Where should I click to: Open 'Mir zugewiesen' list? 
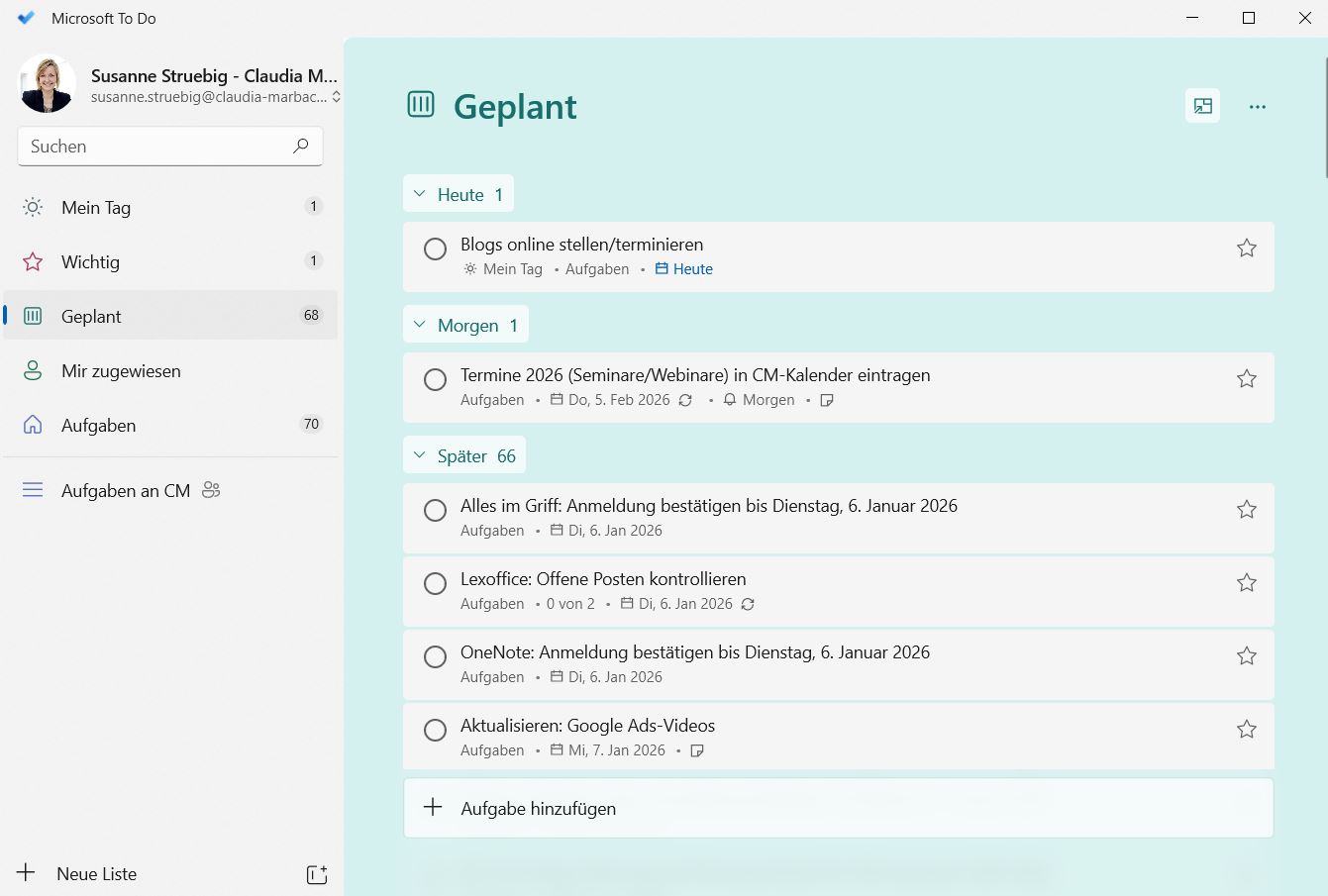click(x=170, y=370)
